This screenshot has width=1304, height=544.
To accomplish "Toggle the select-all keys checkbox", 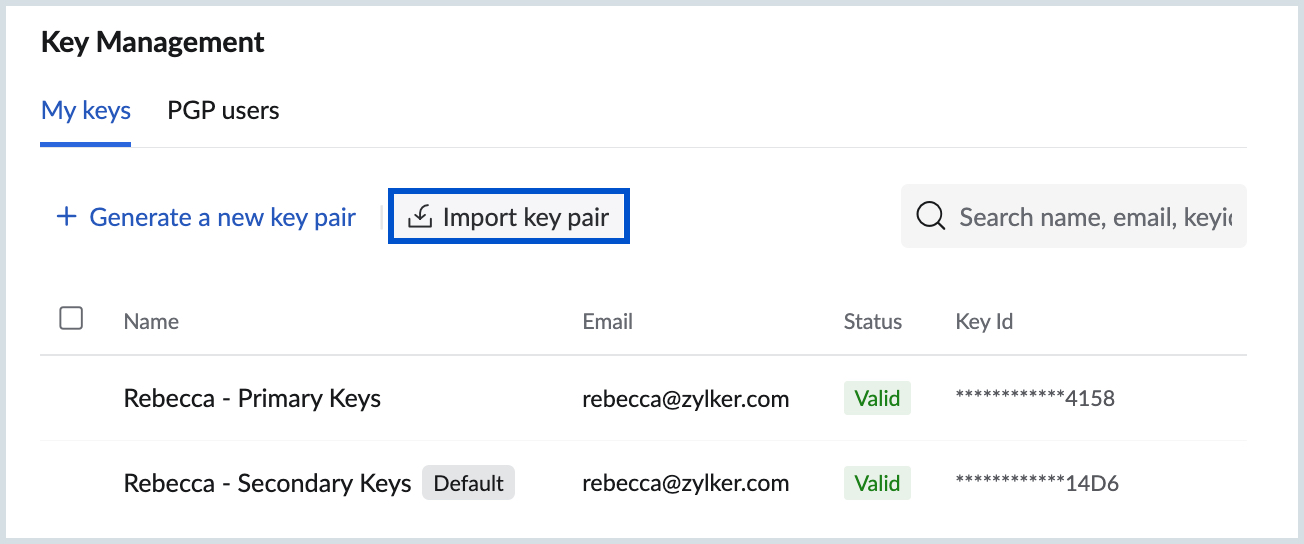I will pos(71,319).
